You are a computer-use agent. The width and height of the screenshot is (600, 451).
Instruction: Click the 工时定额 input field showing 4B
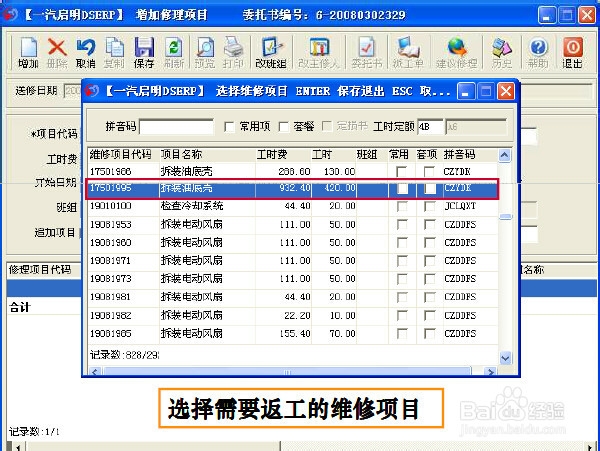tap(430, 127)
